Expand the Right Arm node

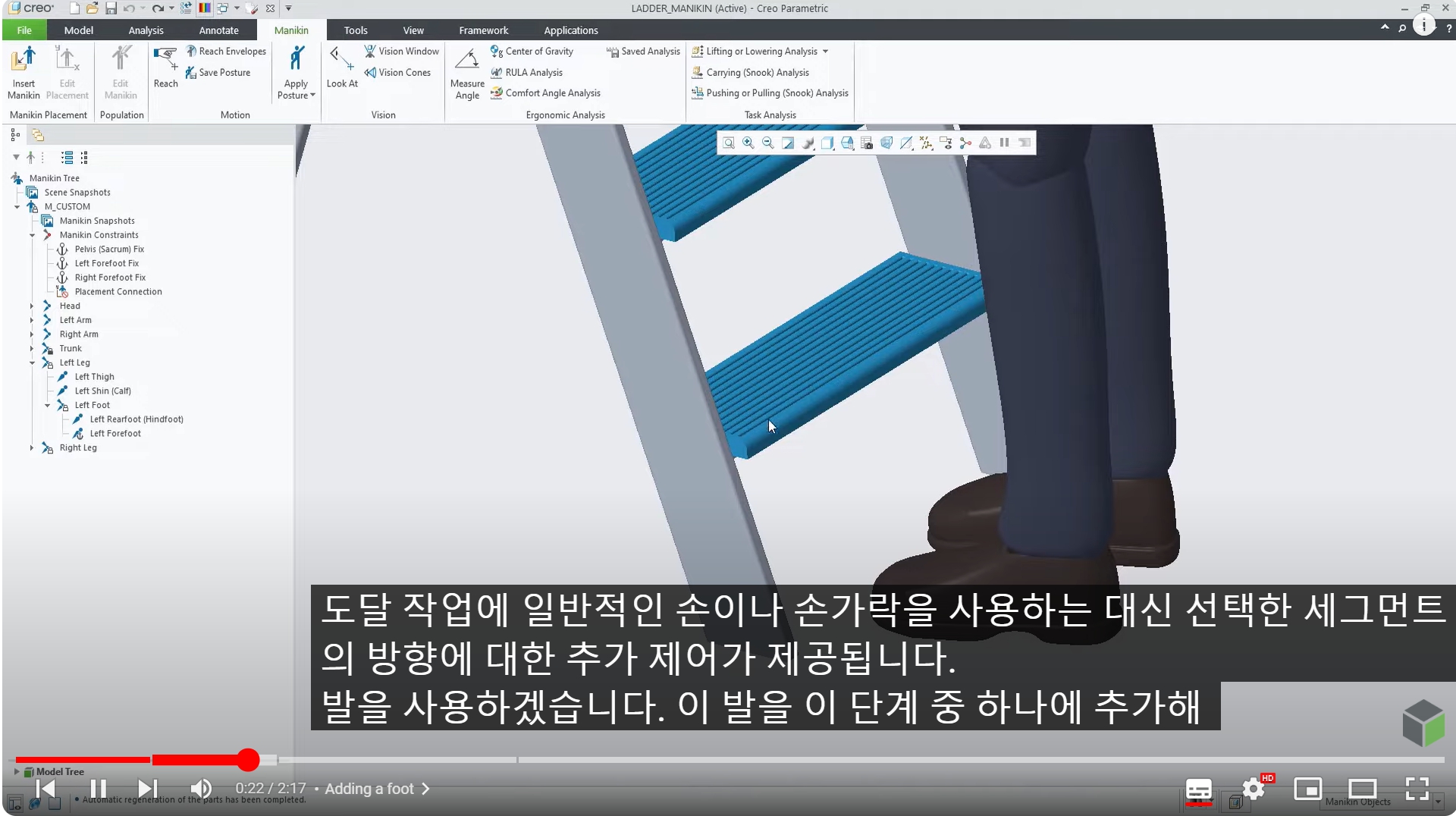(32, 334)
